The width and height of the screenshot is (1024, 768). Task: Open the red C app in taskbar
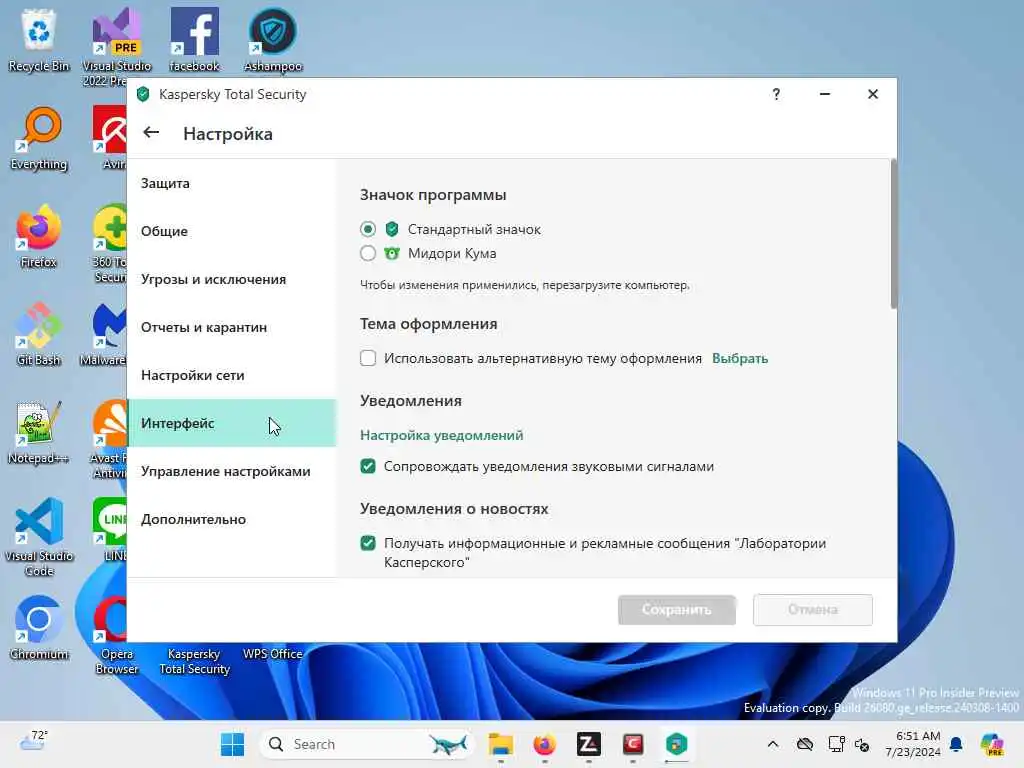tap(632, 744)
